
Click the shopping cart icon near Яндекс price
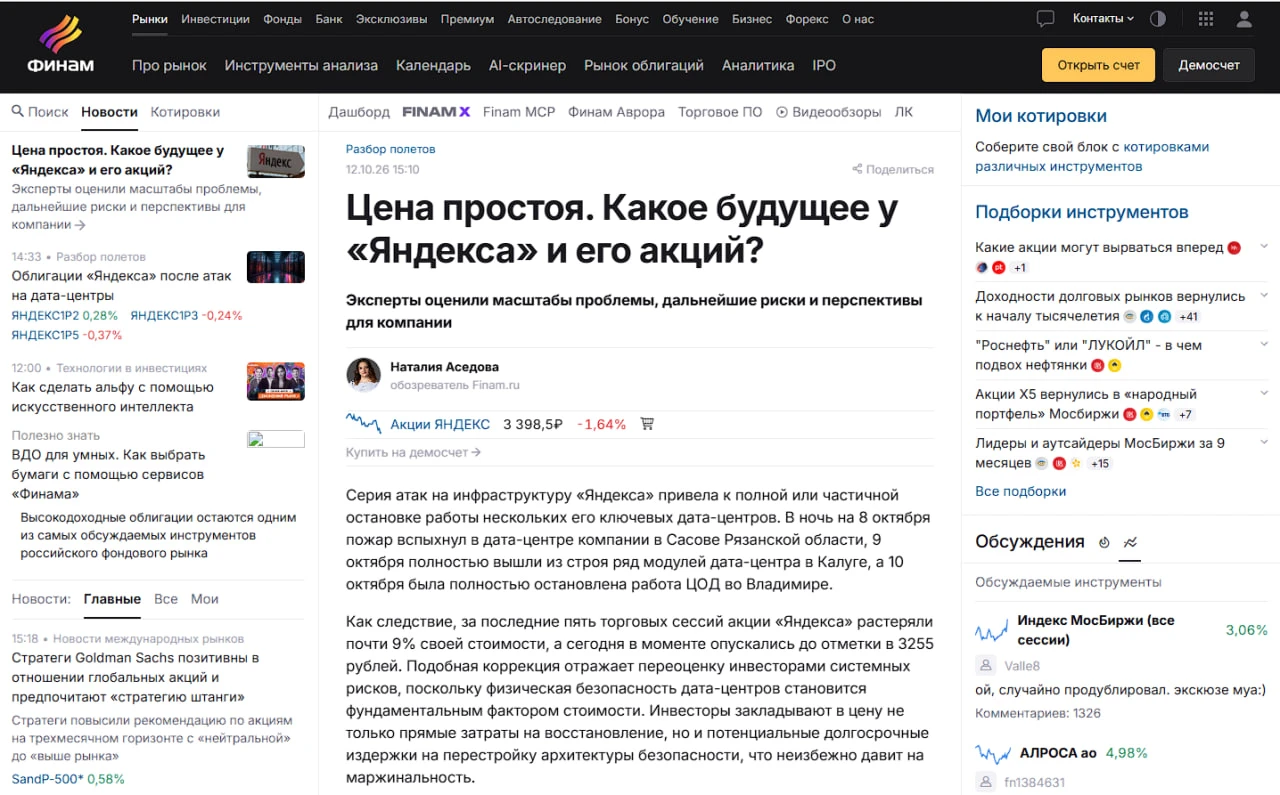pyautogui.click(x=646, y=424)
